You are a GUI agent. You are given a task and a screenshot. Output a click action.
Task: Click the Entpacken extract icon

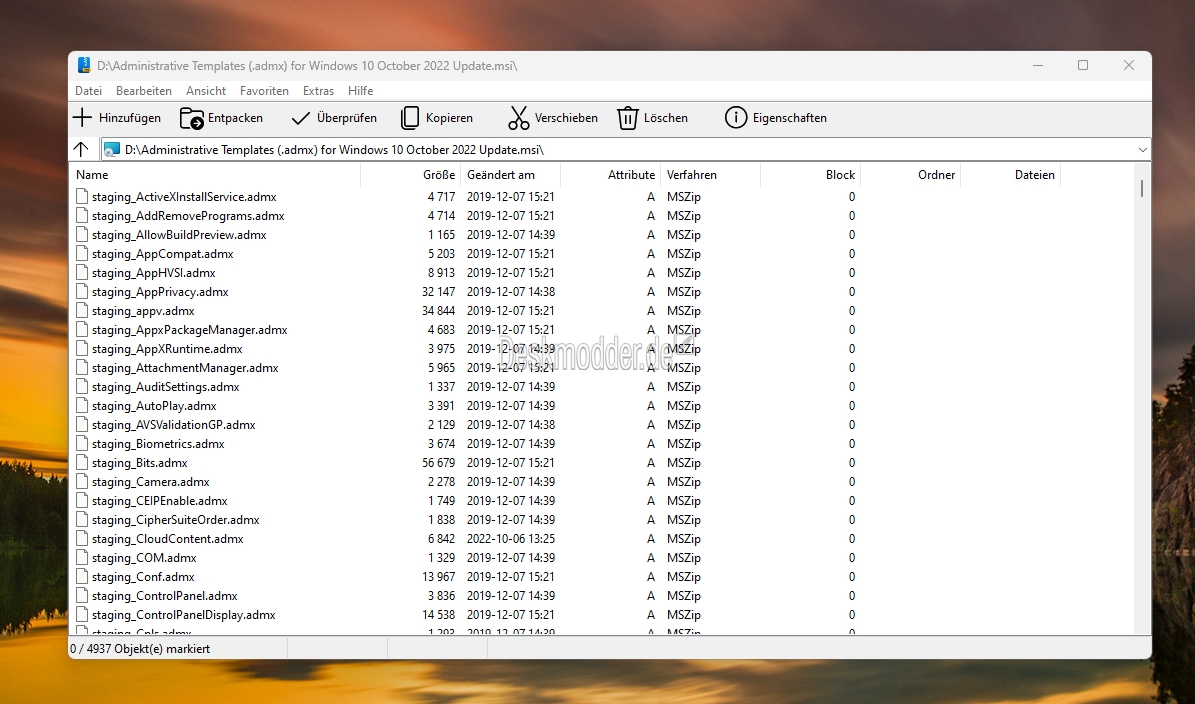191,118
